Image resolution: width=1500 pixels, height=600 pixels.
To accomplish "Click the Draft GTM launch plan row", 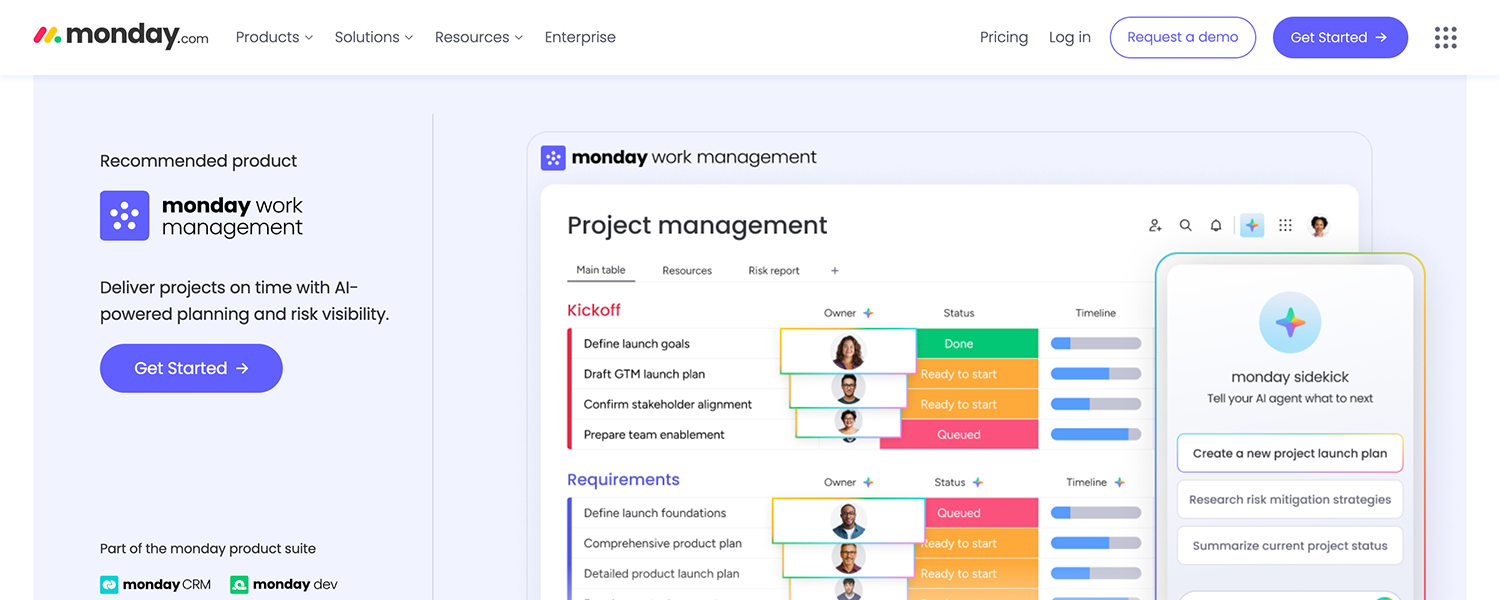I will pos(644,374).
